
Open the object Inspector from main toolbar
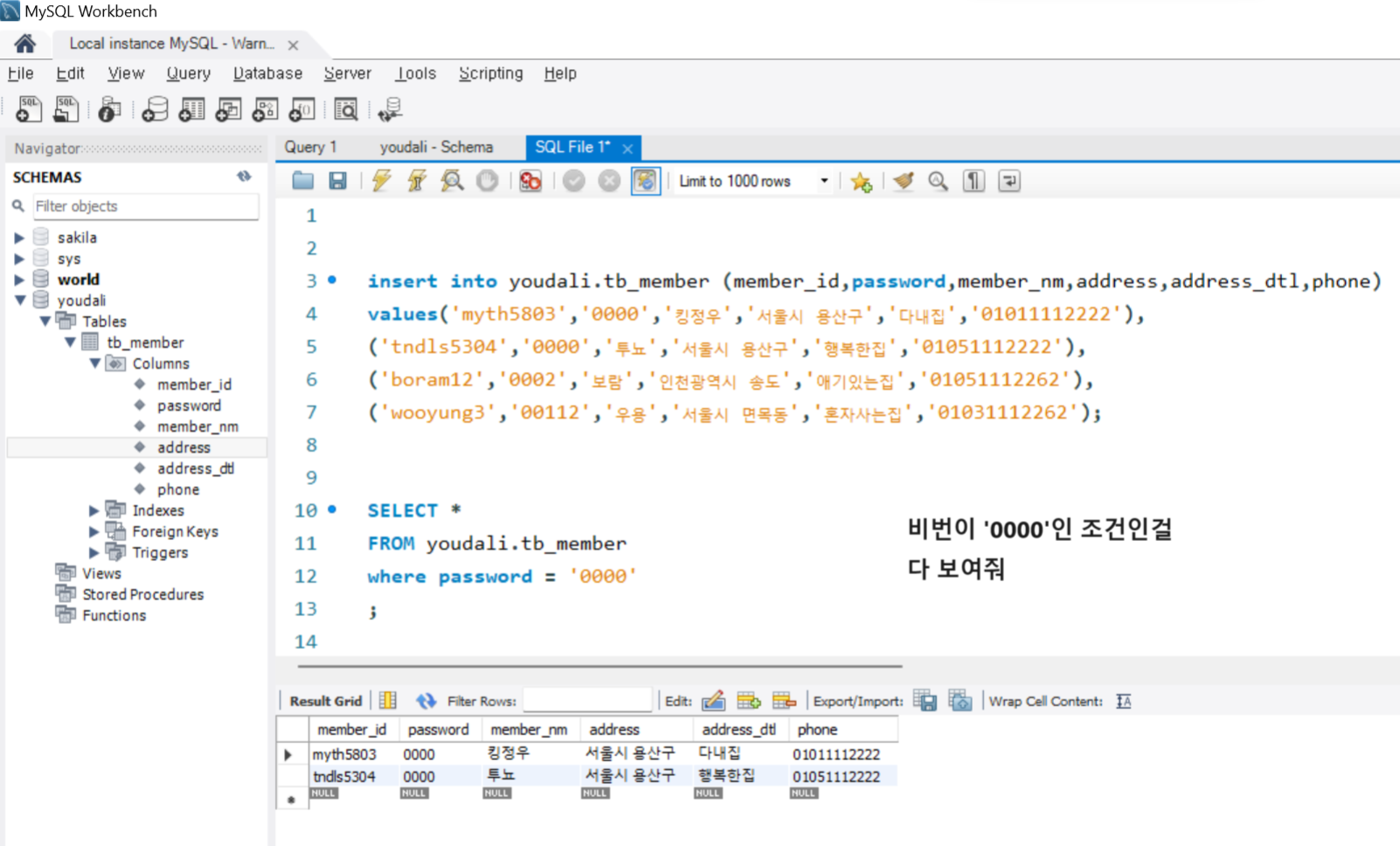click(x=109, y=109)
